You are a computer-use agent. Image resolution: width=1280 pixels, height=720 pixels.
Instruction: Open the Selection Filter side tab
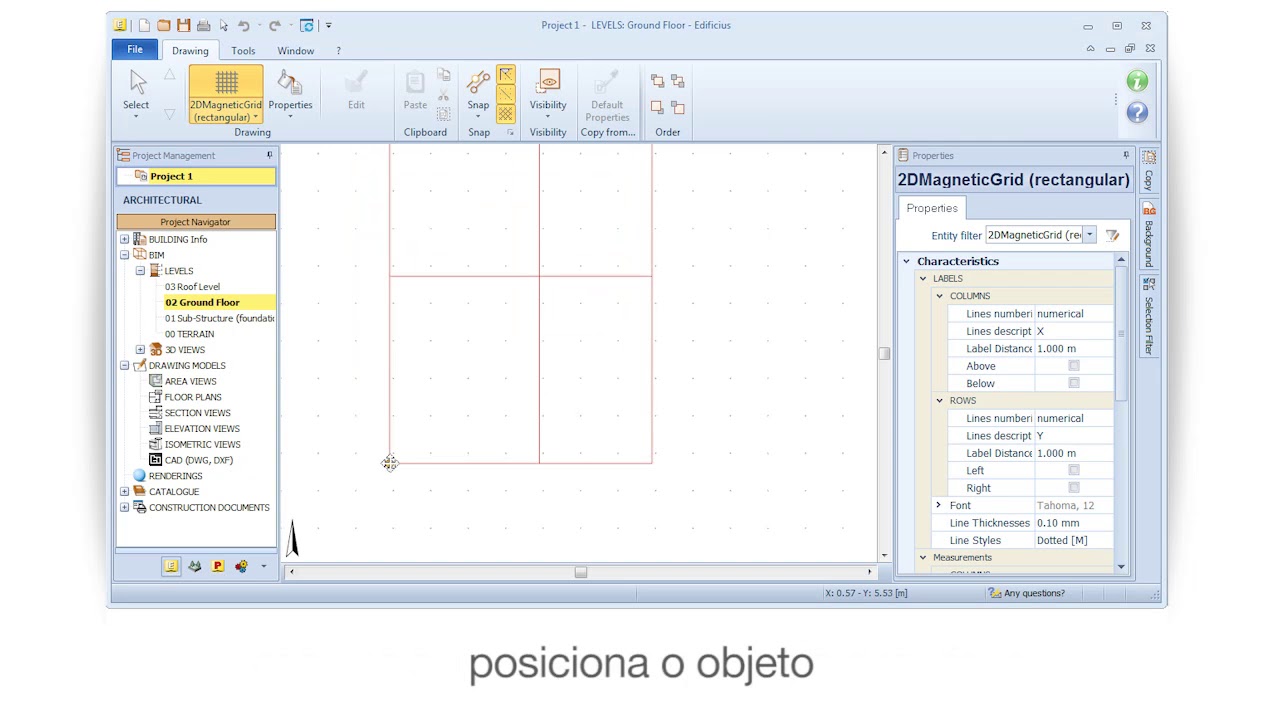(x=1149, y=316)
